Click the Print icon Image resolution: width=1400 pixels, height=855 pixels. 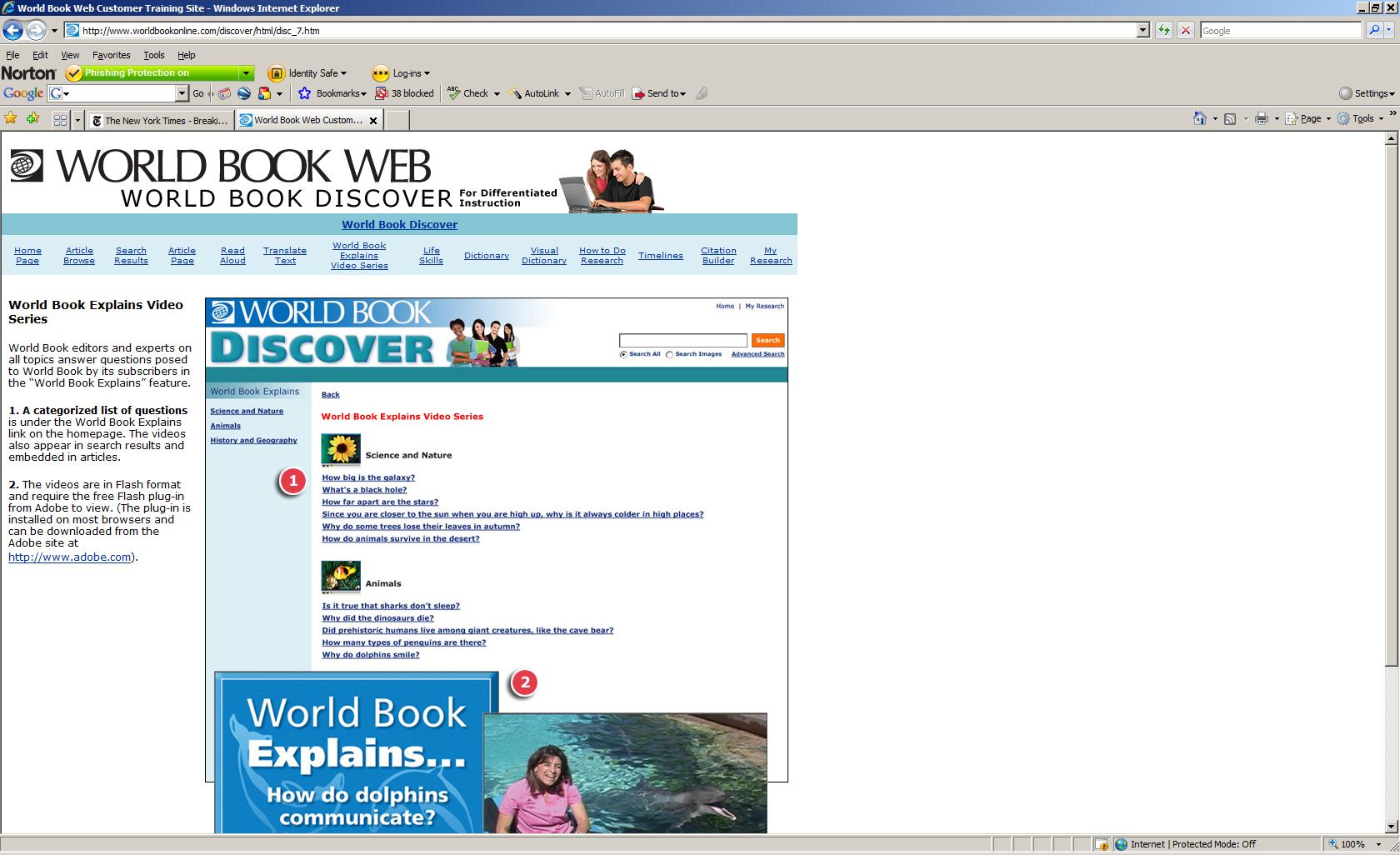[x=1262, y=118]
